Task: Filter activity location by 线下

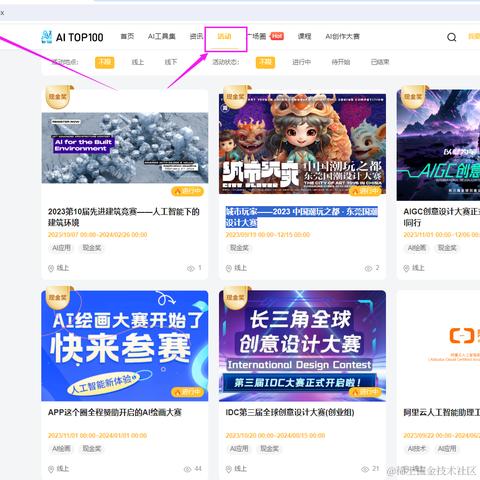Action: point(171,62)
